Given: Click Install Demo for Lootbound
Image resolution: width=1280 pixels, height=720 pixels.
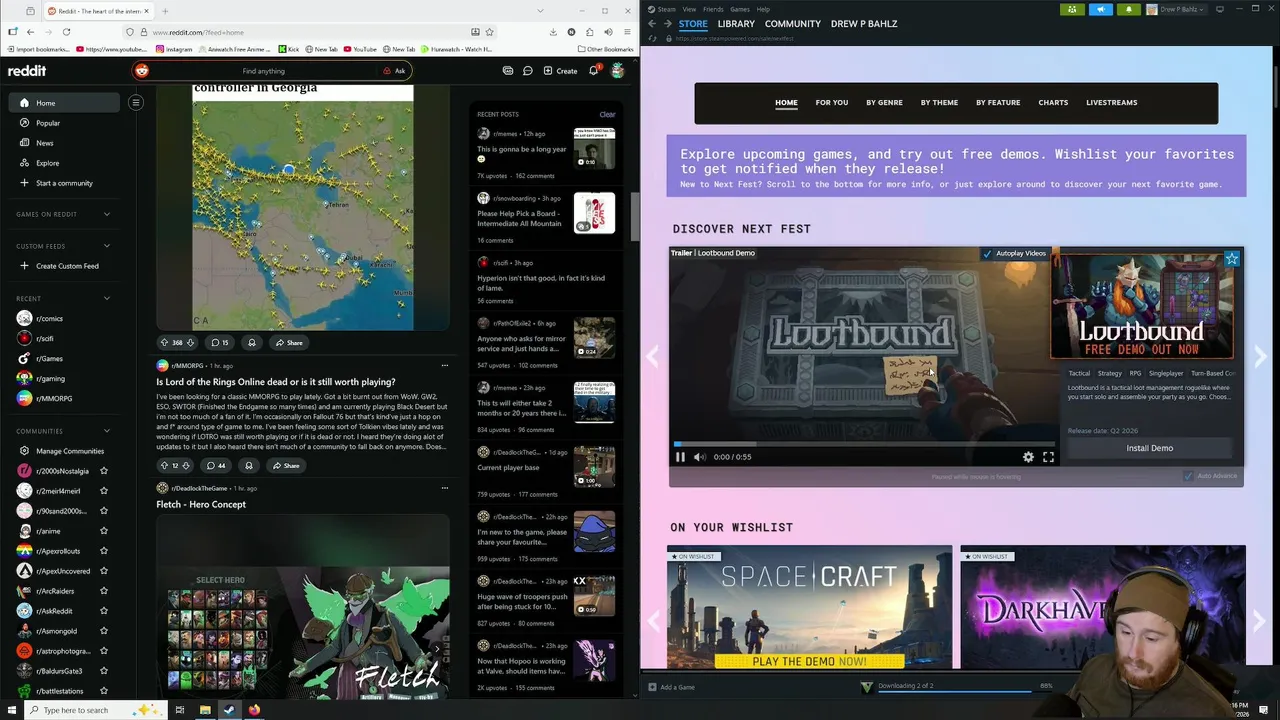Looking at the screenshot, I should tap(1150, 448).
